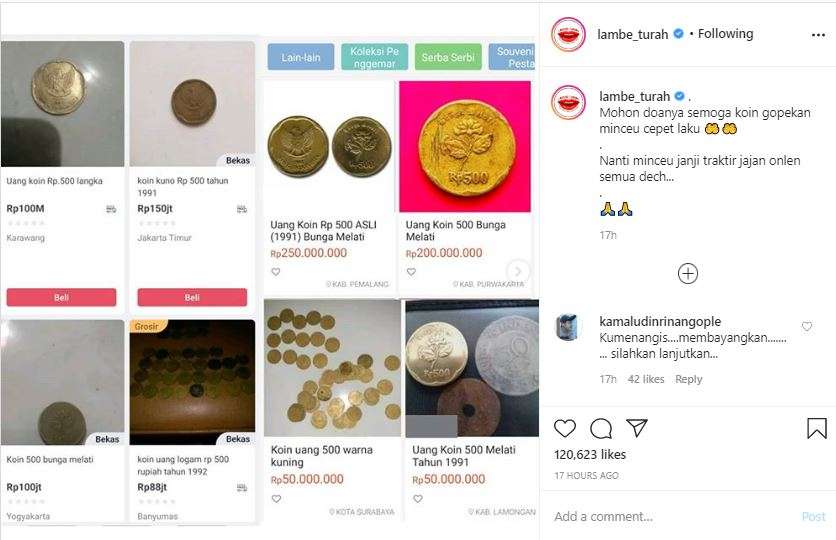Open the lambe_turah header profile picture

tap(568, 34)
